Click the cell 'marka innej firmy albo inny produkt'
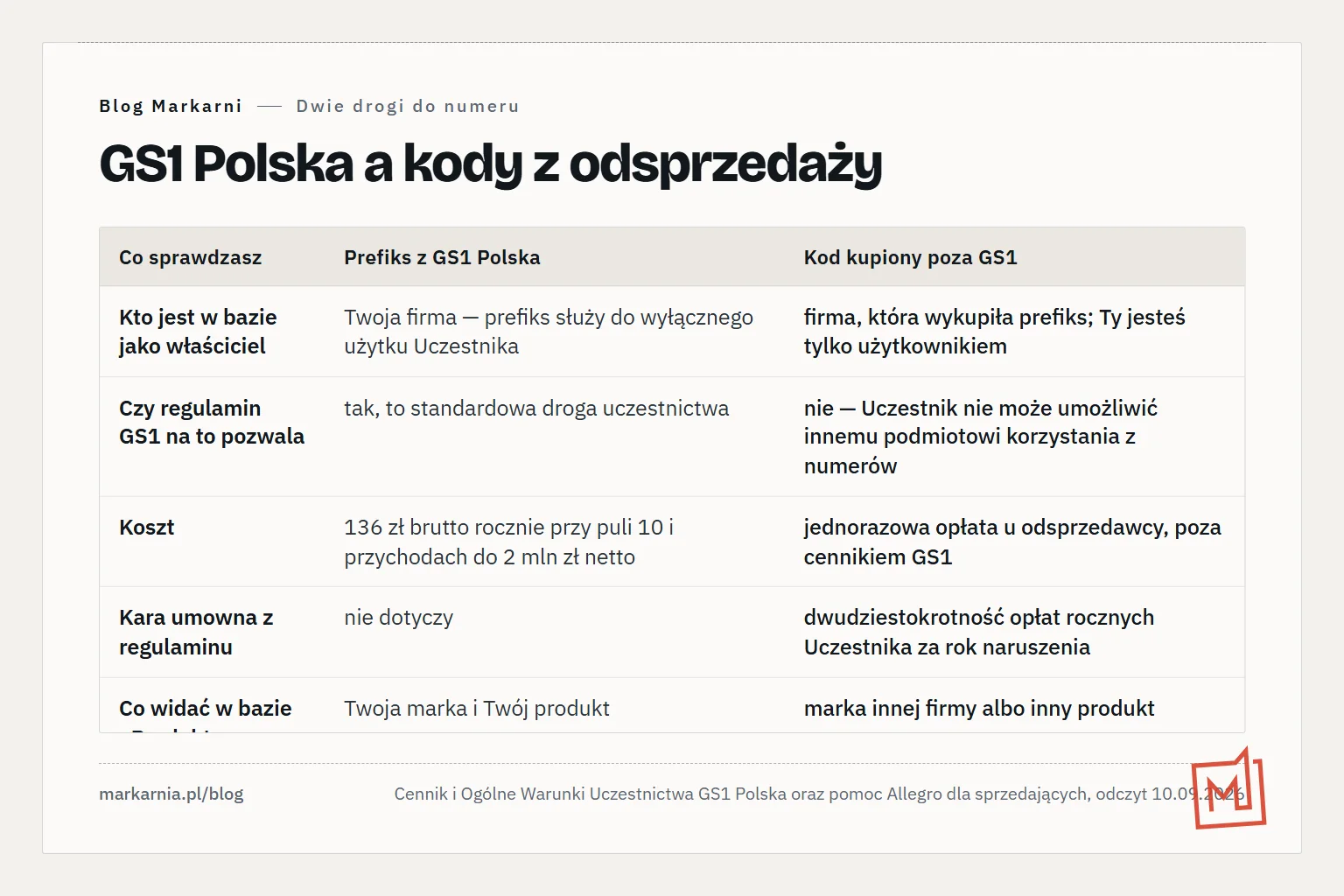1344x896 pixels. pyautogui.click(x=979, y=709)
